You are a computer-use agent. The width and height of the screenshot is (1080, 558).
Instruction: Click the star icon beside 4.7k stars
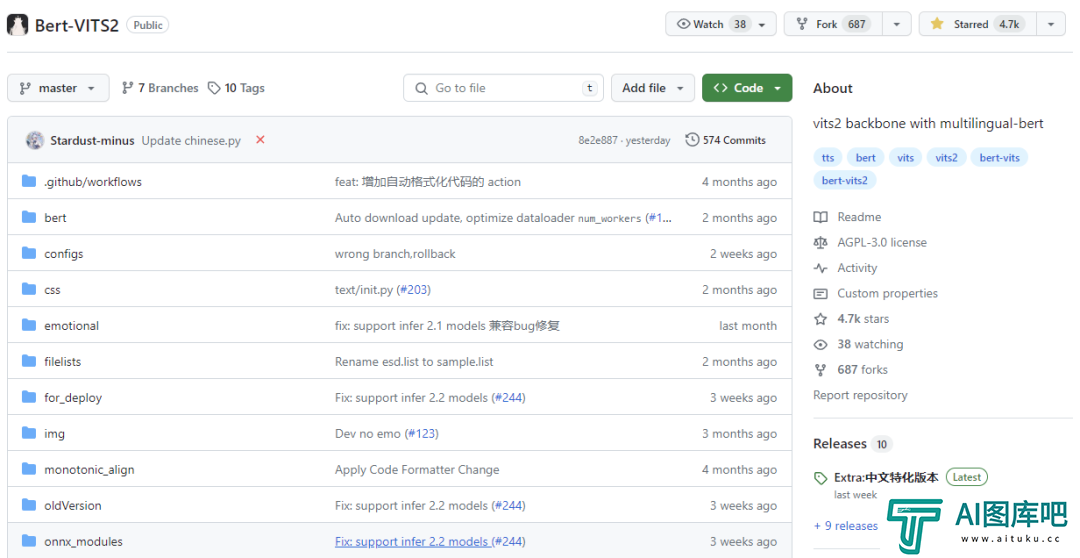[820, 319]
